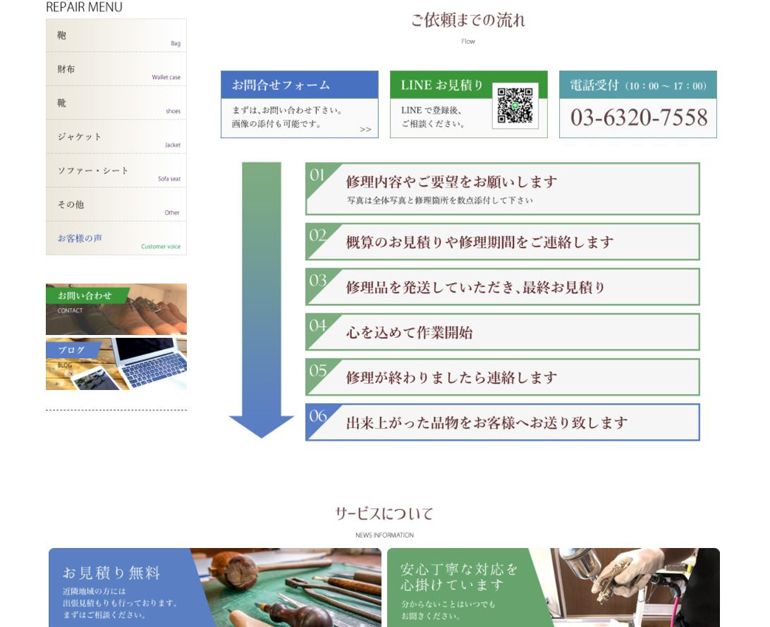Click the REPAIR MENU heading
The image size is (770, 627).
(x=84, y=7)
